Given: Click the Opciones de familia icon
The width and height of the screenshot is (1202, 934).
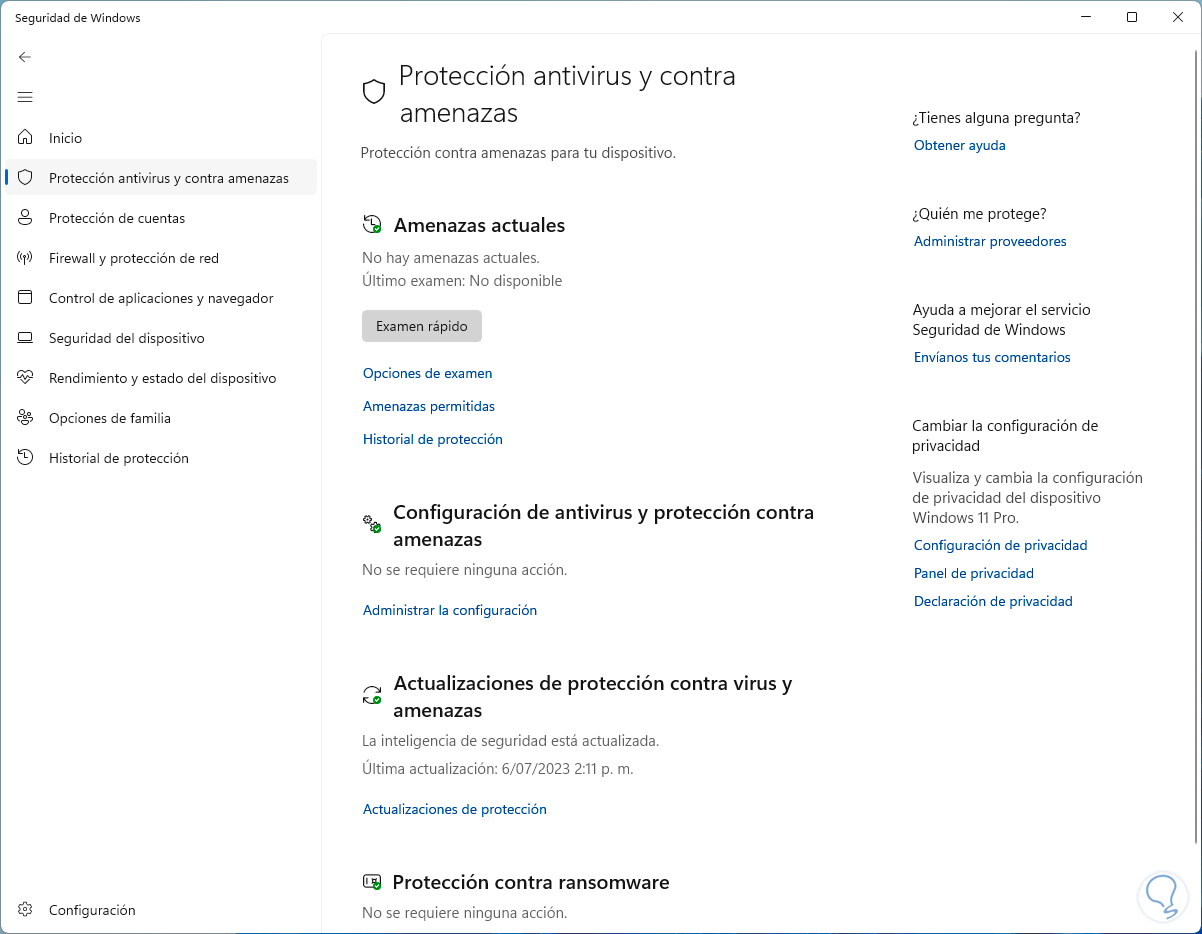Looking at the screenshot, I should tap(26, 418).
